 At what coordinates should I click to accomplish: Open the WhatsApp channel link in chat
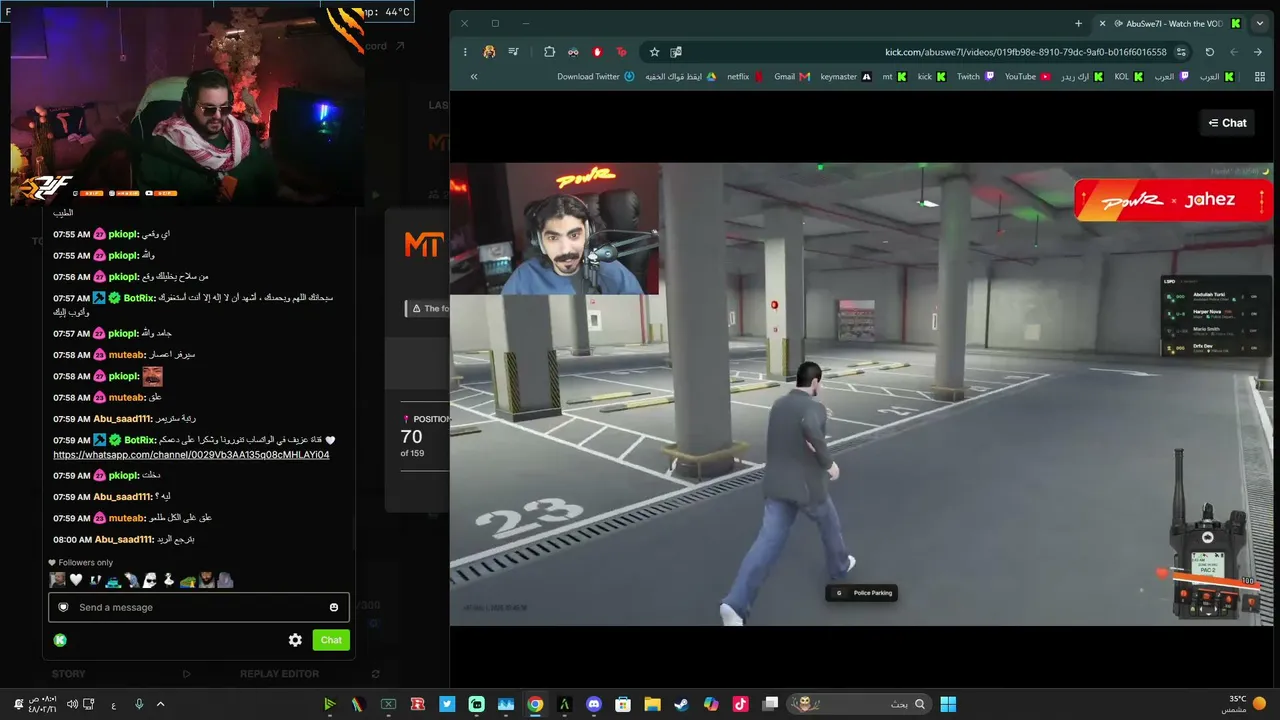coord(191,455)
